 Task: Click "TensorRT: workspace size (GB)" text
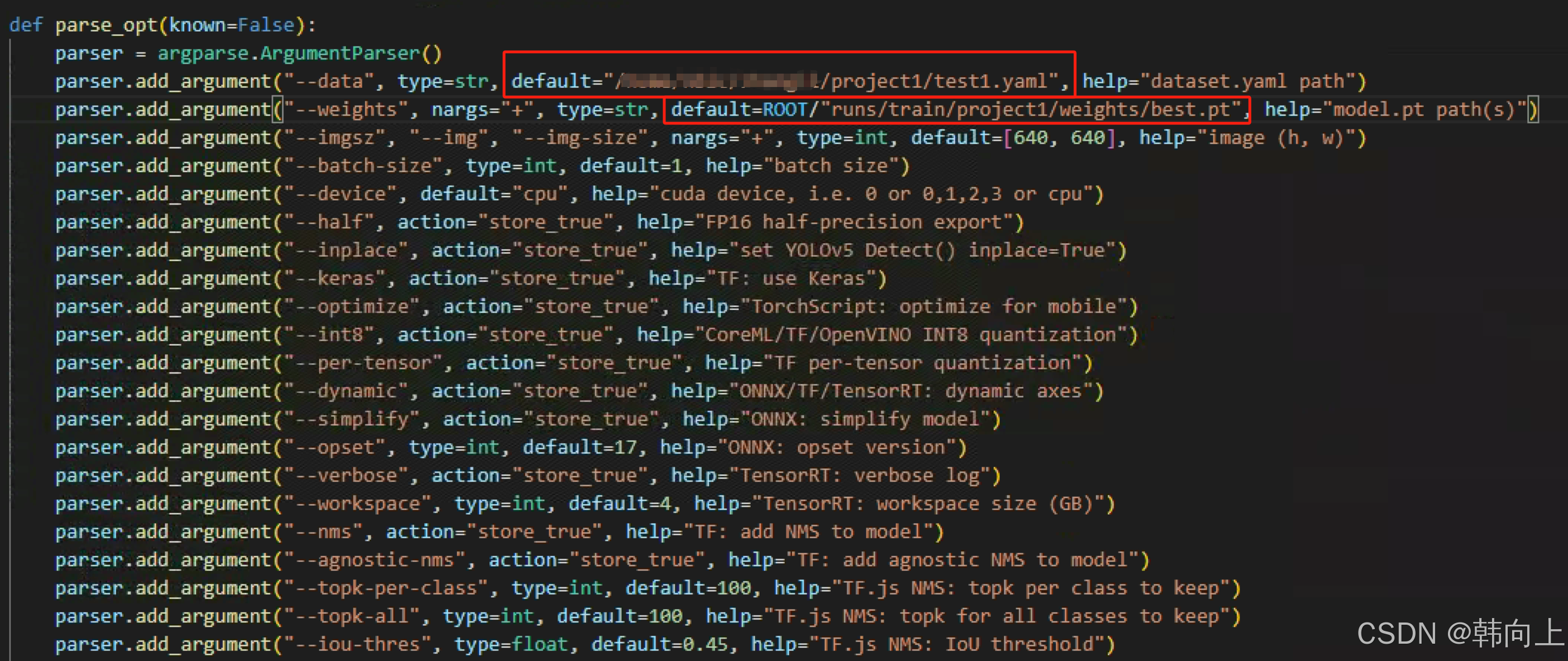pos(928,504)
